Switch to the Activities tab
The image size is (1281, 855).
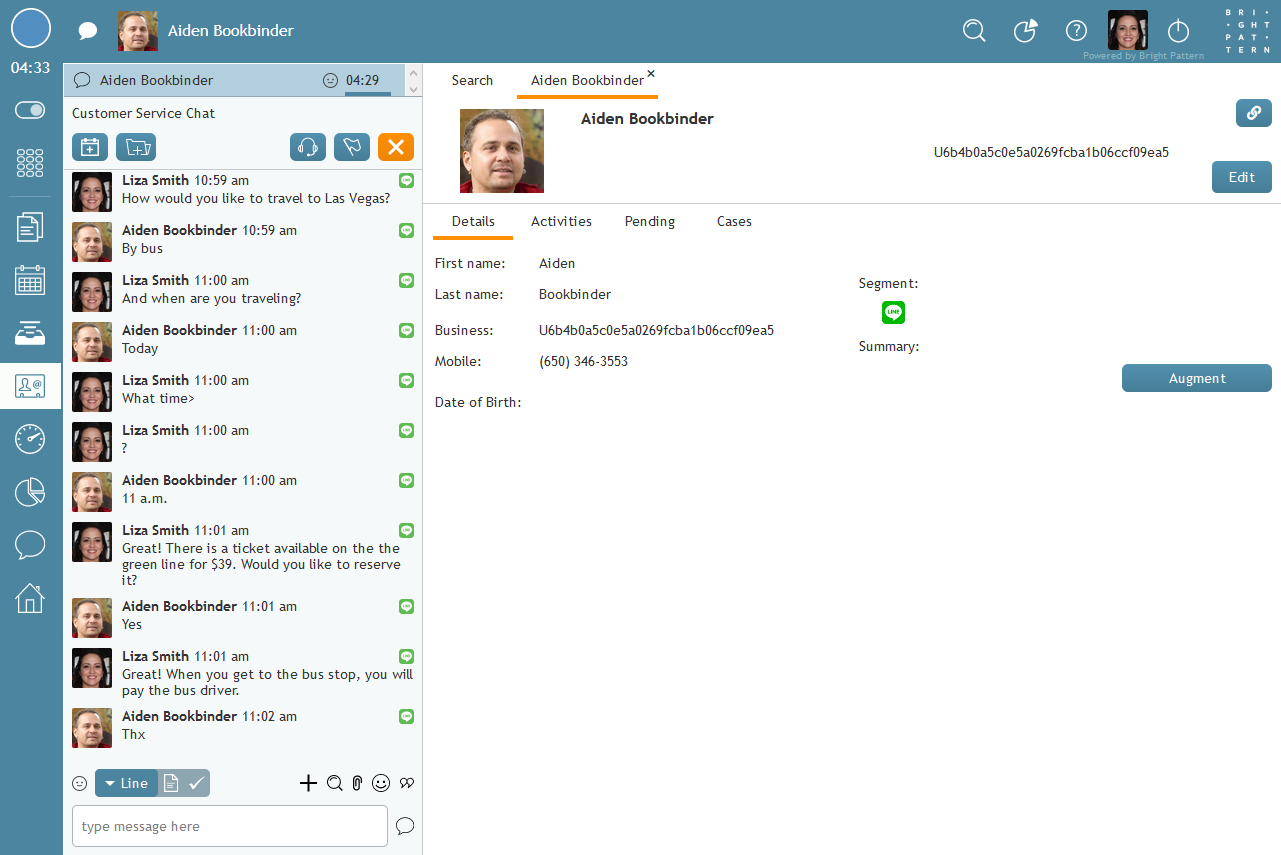[x=561, y=221]
